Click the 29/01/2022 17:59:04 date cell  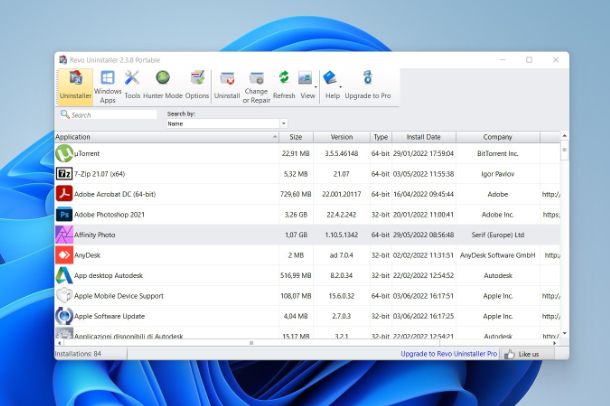point(423,154)
